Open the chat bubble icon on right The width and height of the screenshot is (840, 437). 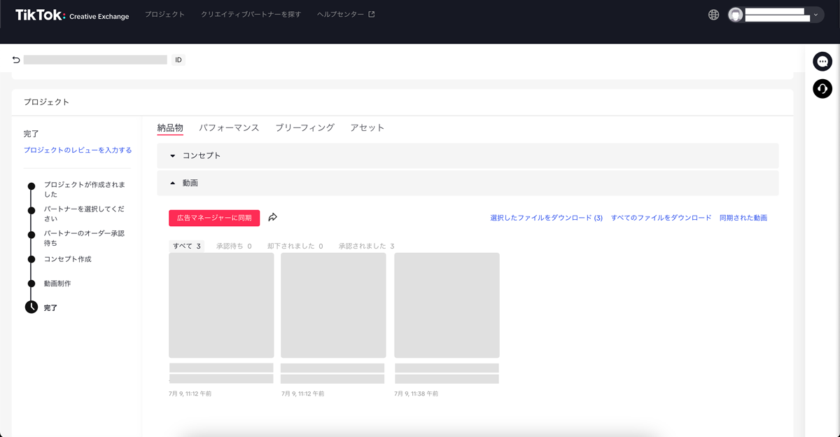click(x=822, y=62)
